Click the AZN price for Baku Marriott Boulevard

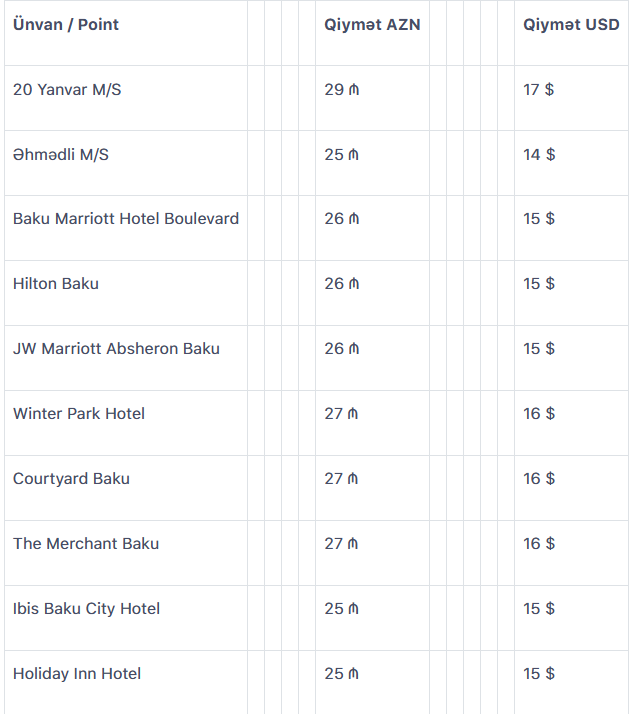tap(342, 219)
